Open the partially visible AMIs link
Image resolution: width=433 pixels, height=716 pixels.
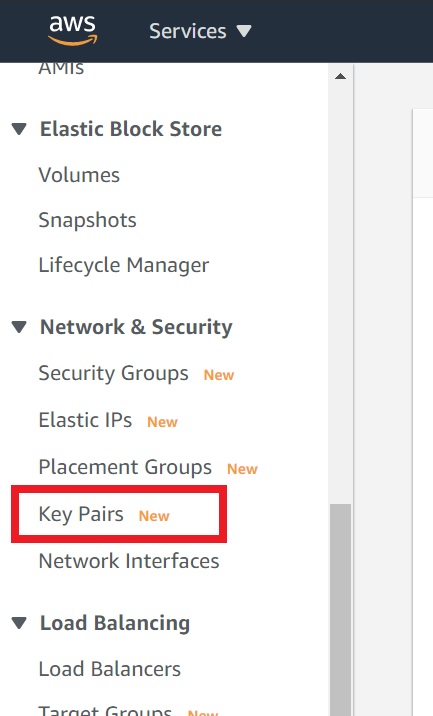[x=61, y=68]
